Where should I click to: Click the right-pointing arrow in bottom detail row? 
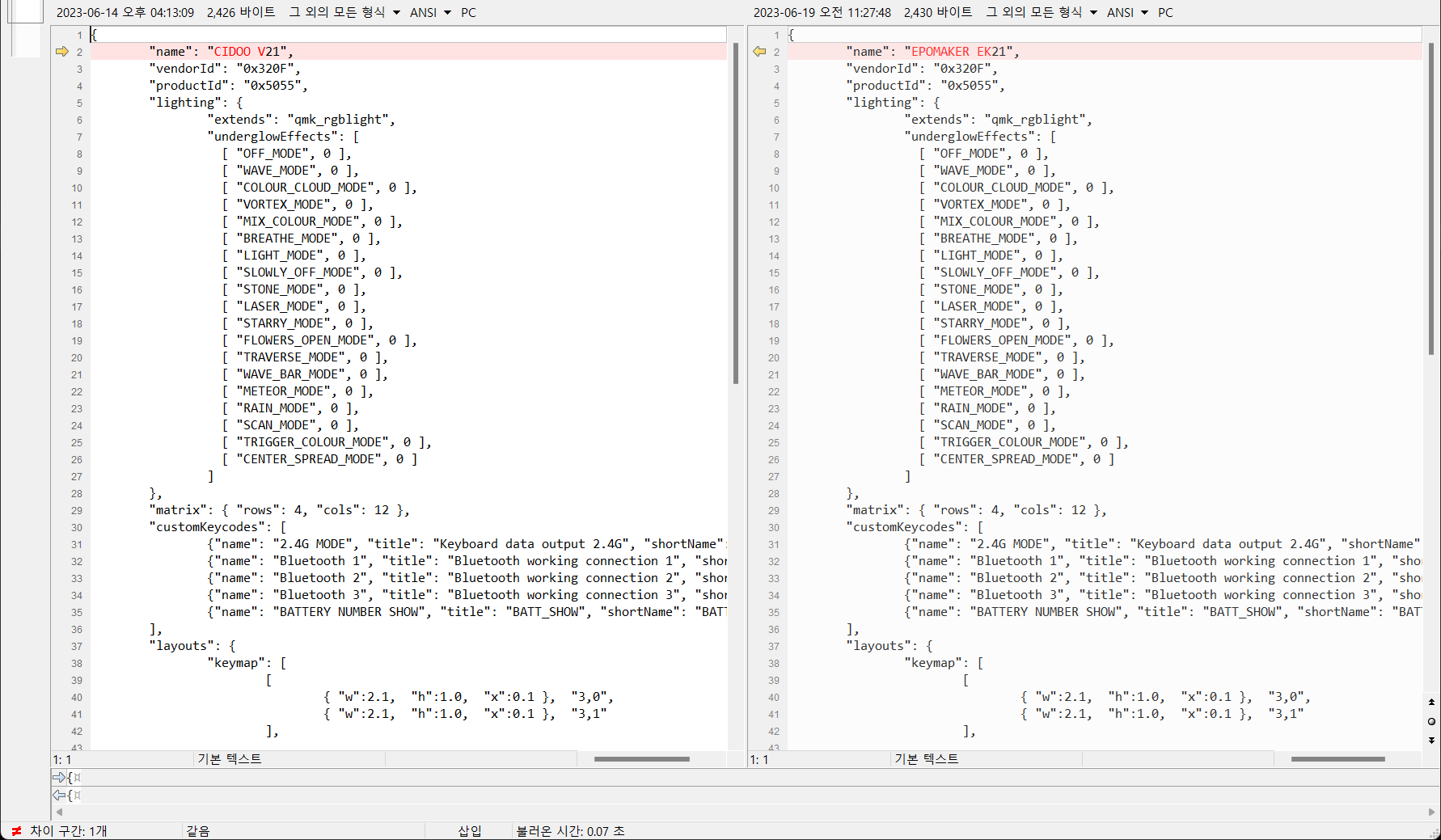click(x=59, y=778)
